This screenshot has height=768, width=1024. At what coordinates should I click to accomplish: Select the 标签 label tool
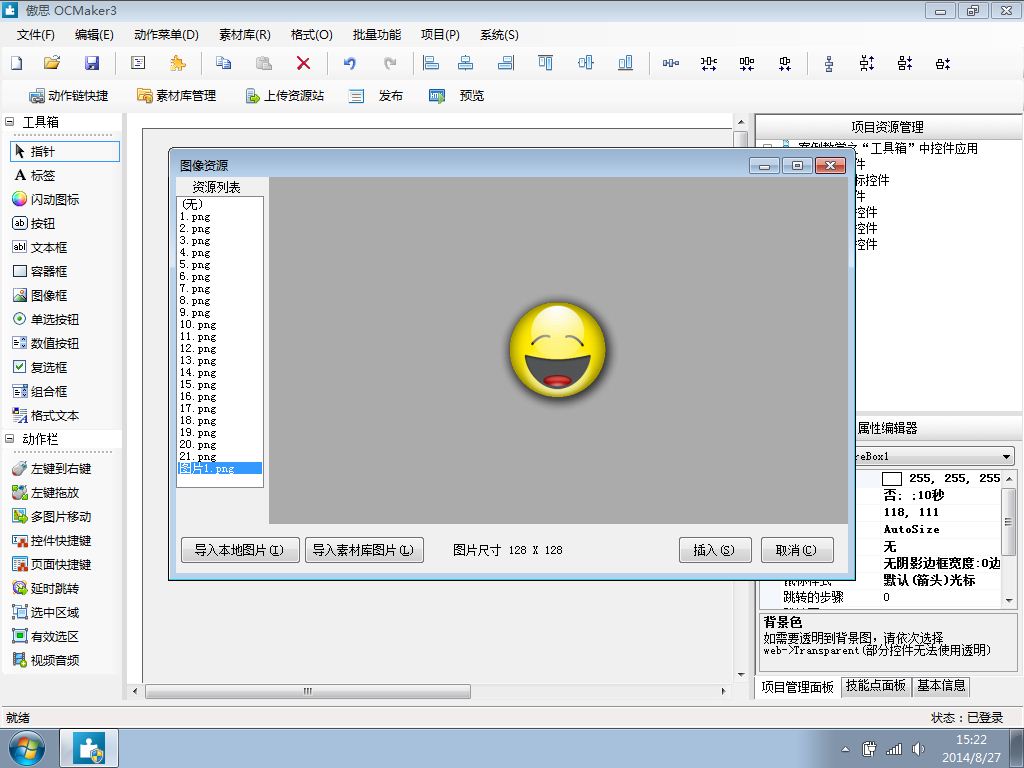[x=42, y=175]
